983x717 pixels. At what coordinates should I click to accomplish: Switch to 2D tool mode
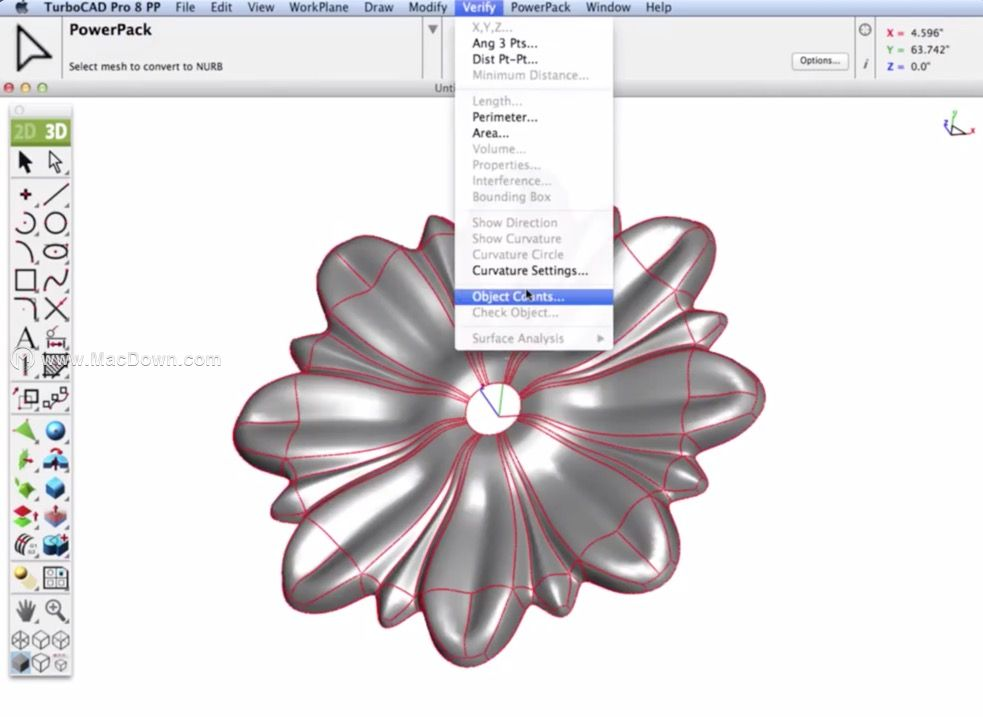[x=25, y=132]
